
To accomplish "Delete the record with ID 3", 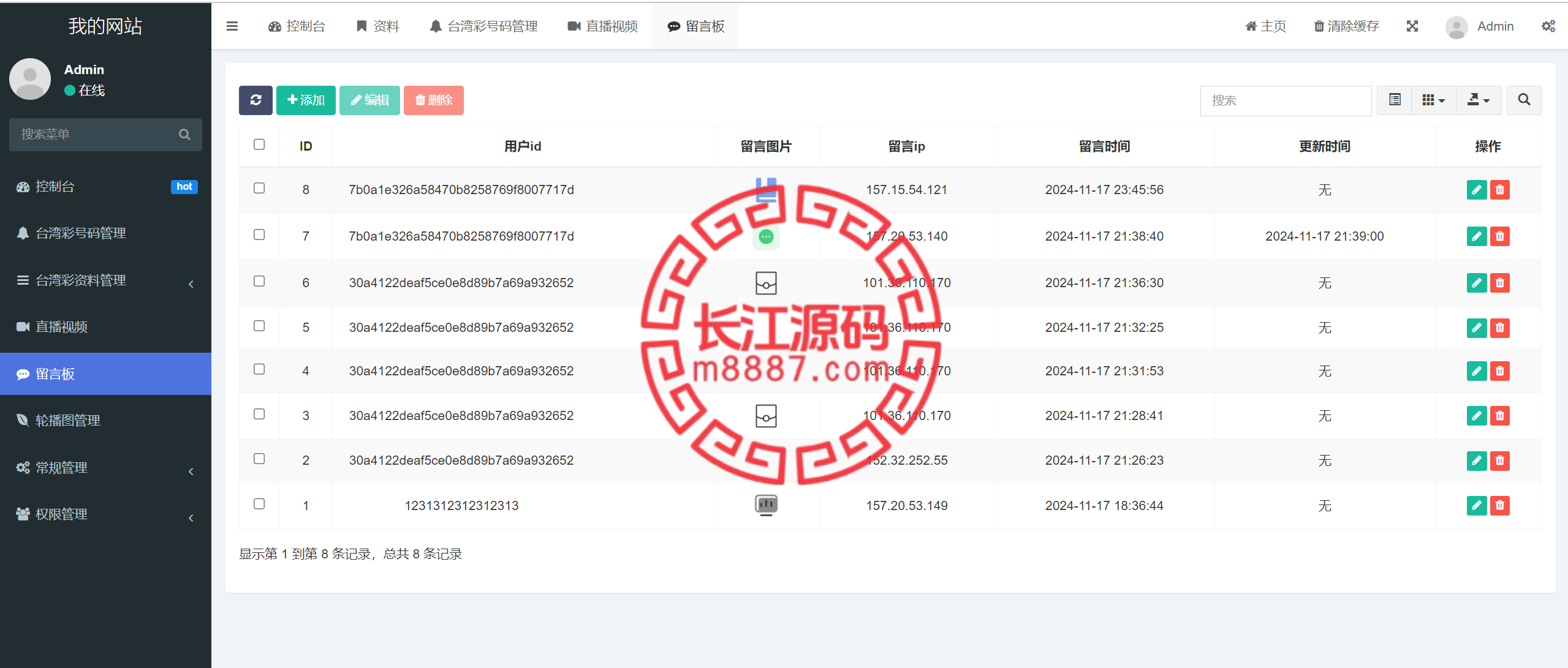I will 1500,416.
